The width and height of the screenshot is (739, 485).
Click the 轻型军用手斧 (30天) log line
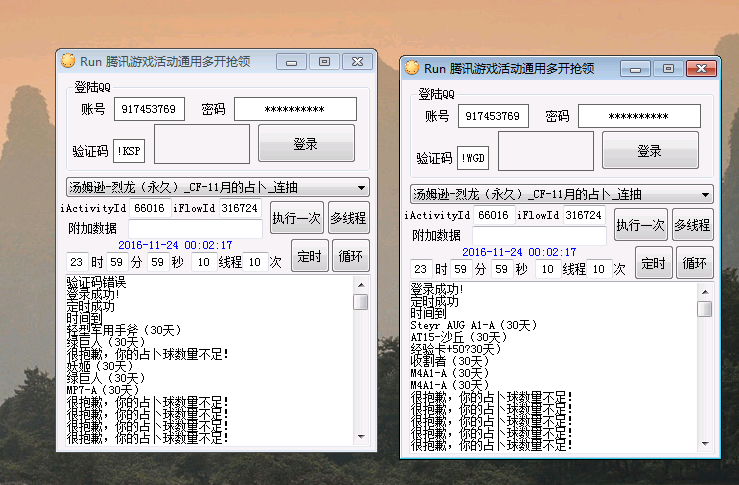pos(124,330)
